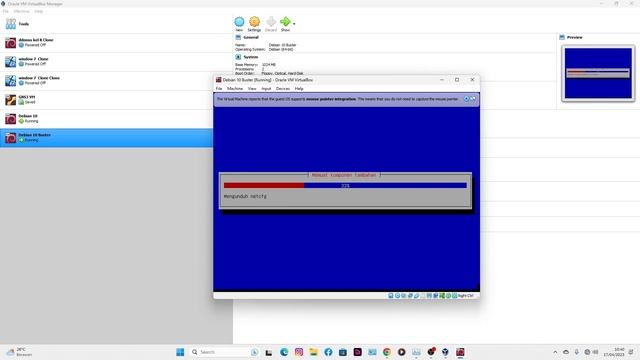The image size is (640, 360).
Task: Click the VM preview thumbnail
Action: 598,73
